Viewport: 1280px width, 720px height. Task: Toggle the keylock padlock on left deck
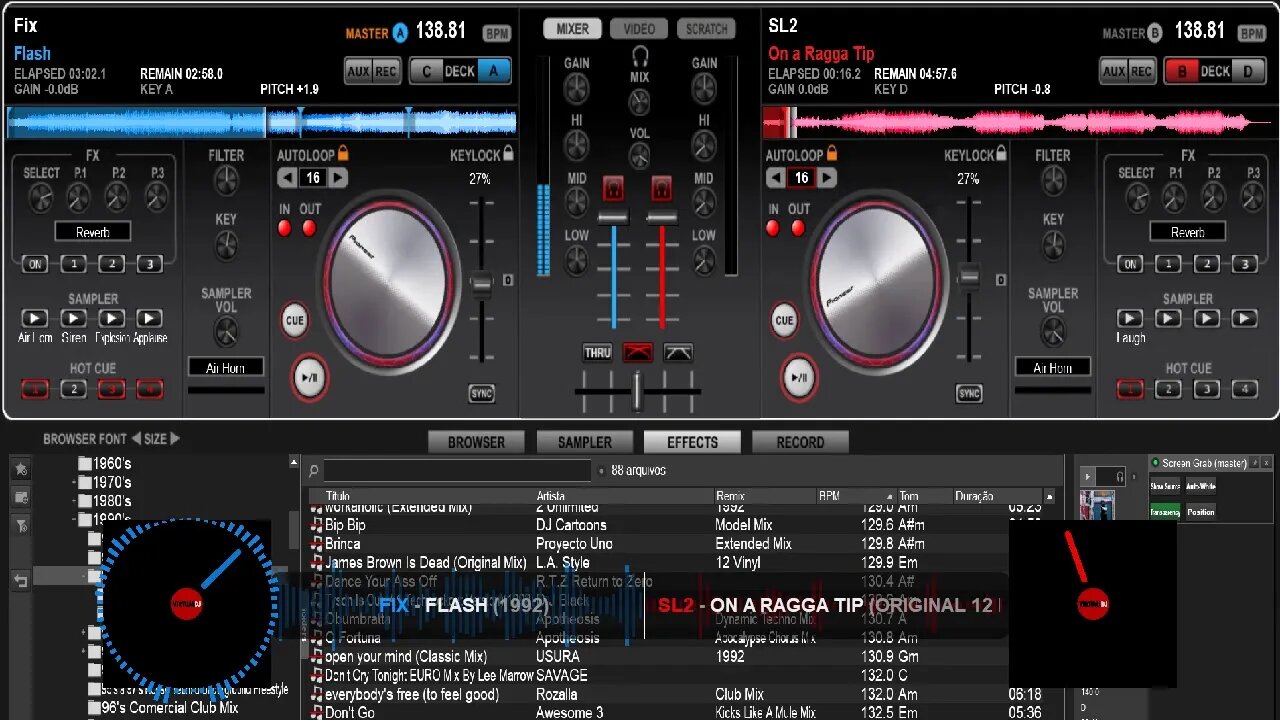[x=508, y=154]
